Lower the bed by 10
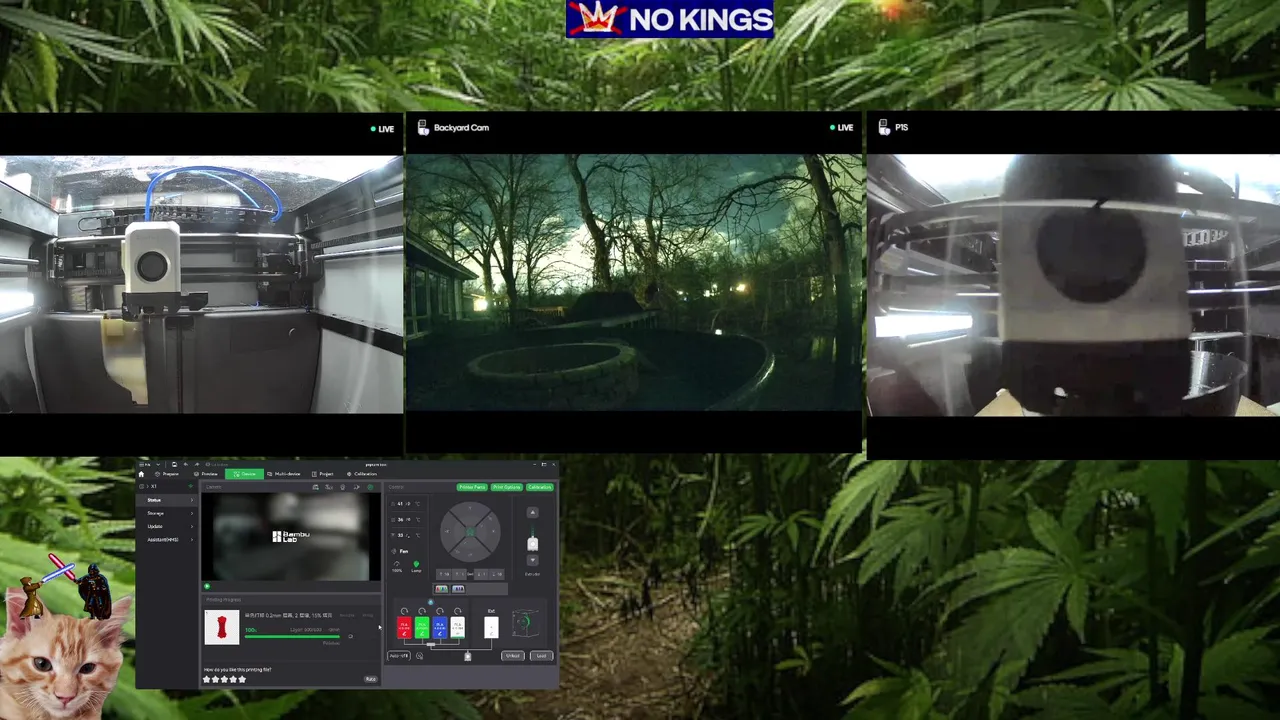 (497, 574)
